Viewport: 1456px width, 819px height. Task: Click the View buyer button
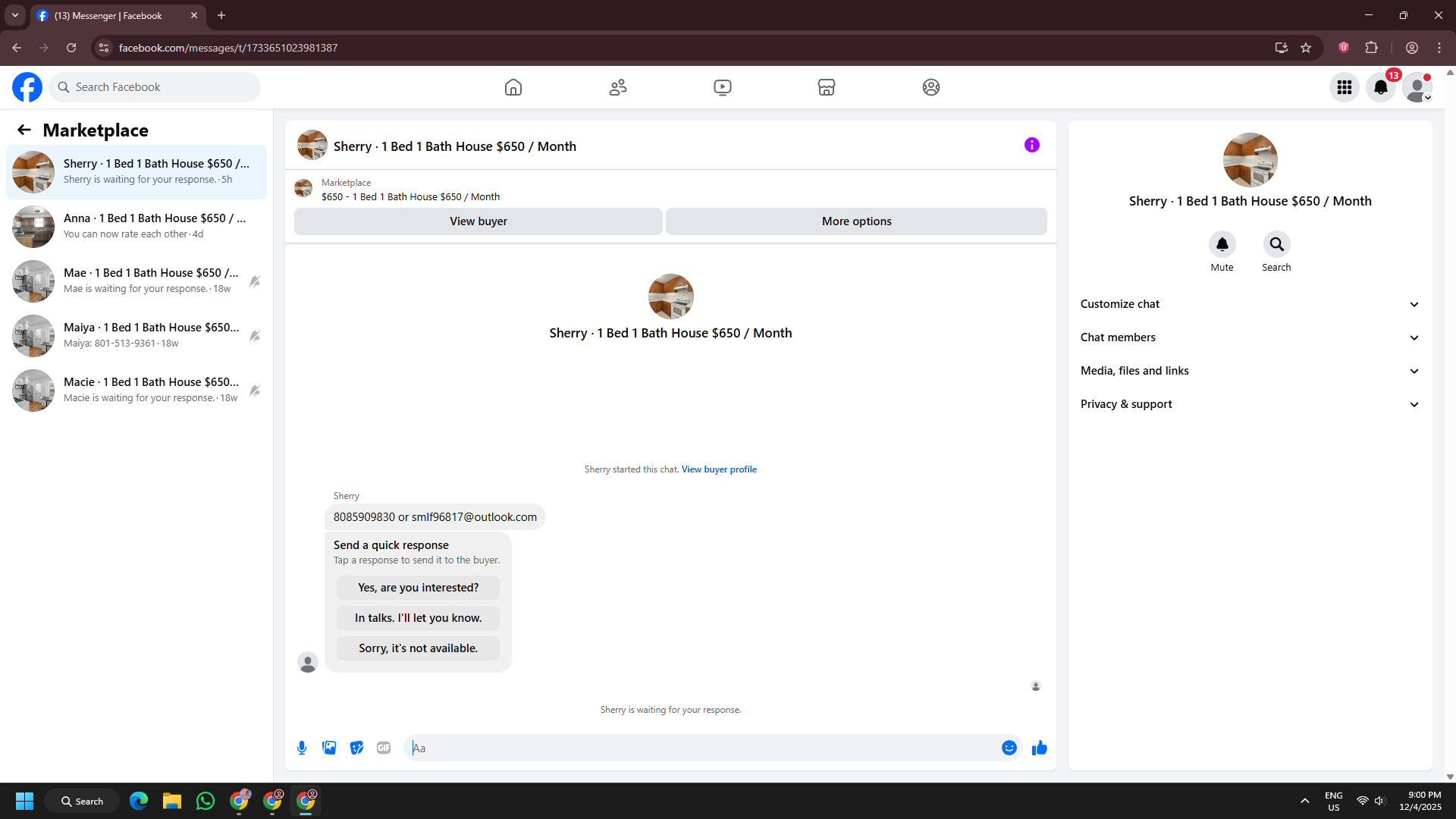pyautogui.click(x=478, y=221)
